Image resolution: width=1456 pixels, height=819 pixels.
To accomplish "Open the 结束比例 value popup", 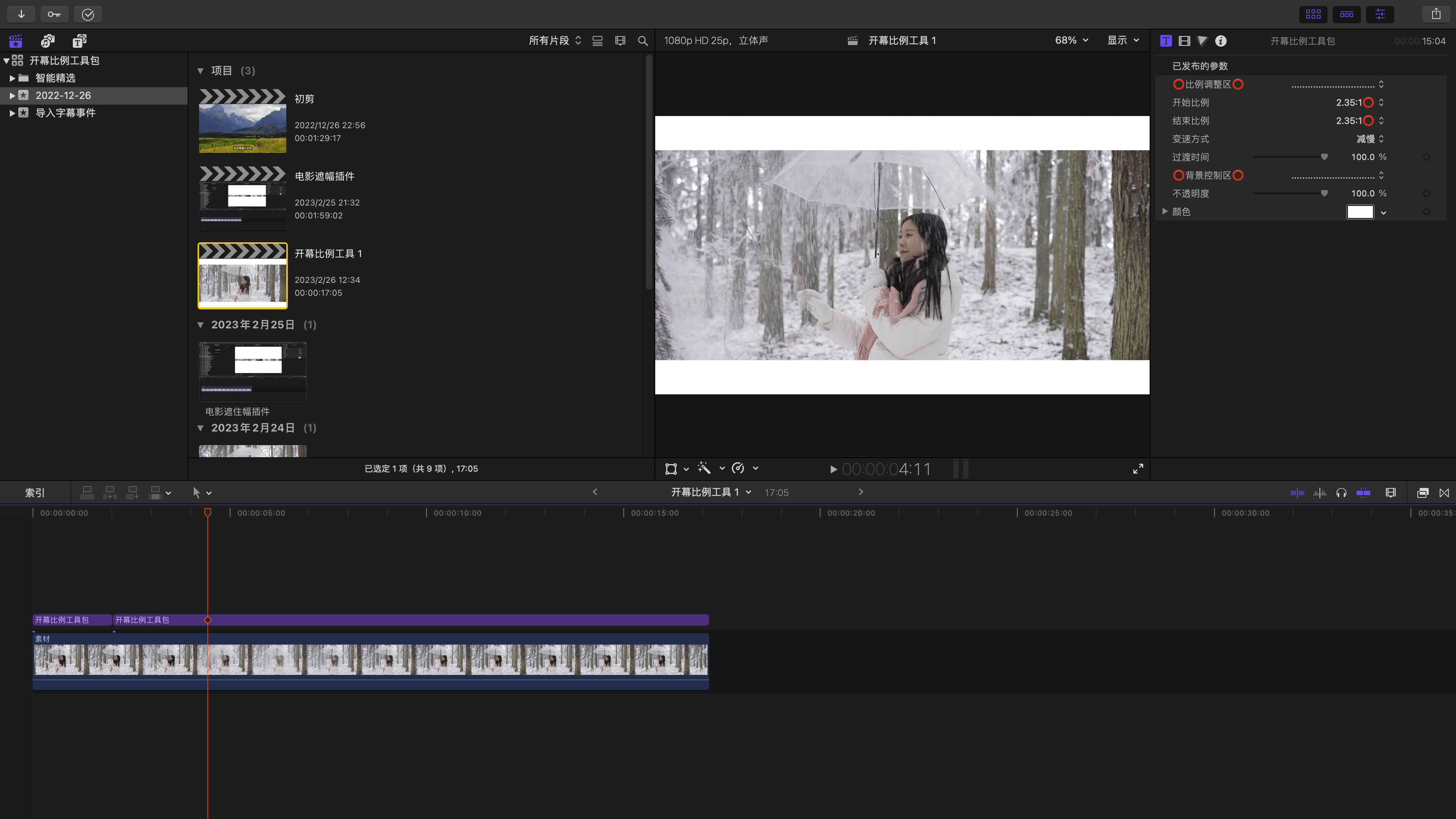I will (x=1359, y=121).
